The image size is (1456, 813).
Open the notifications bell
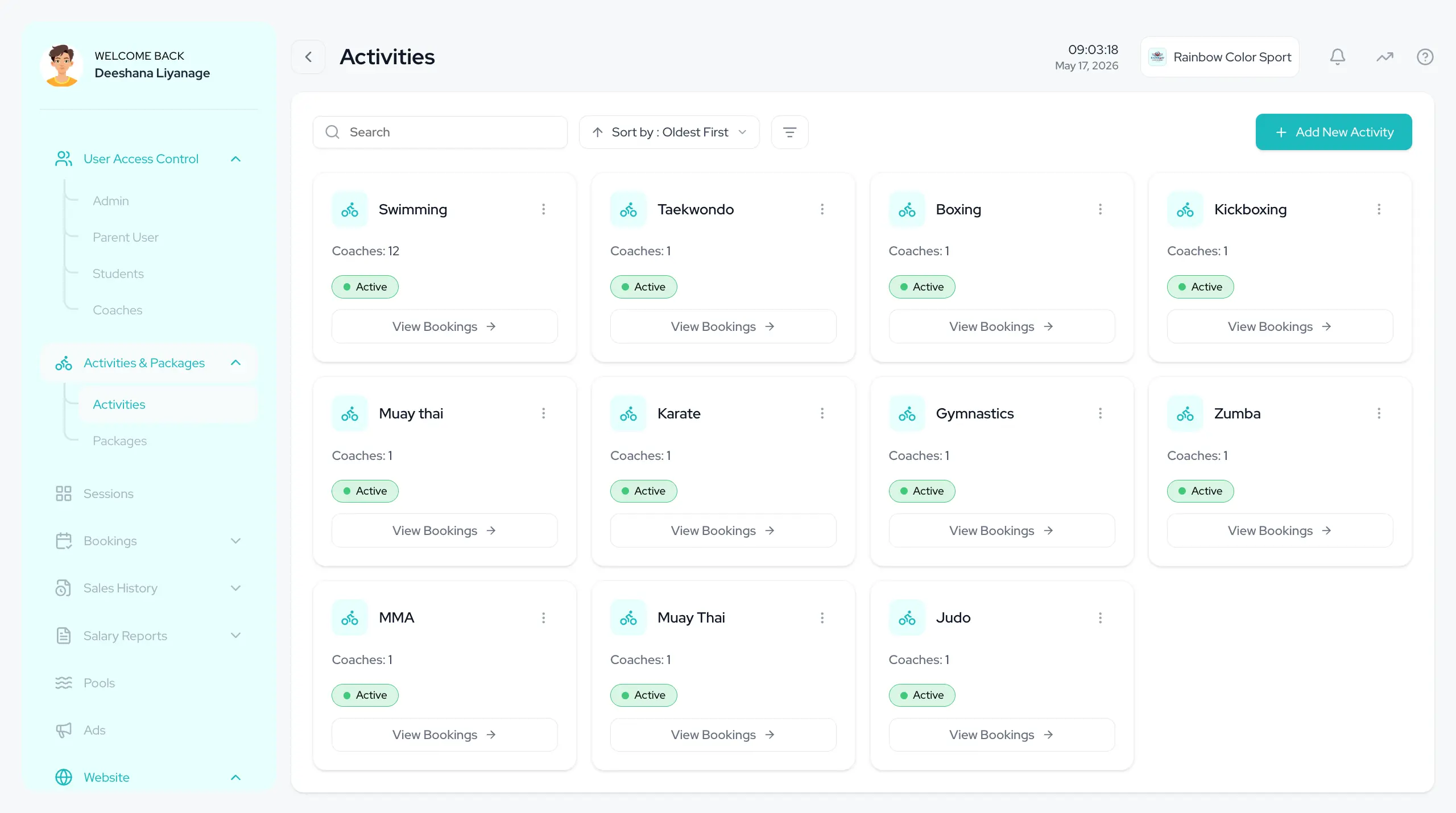[x=1338, y=57]
